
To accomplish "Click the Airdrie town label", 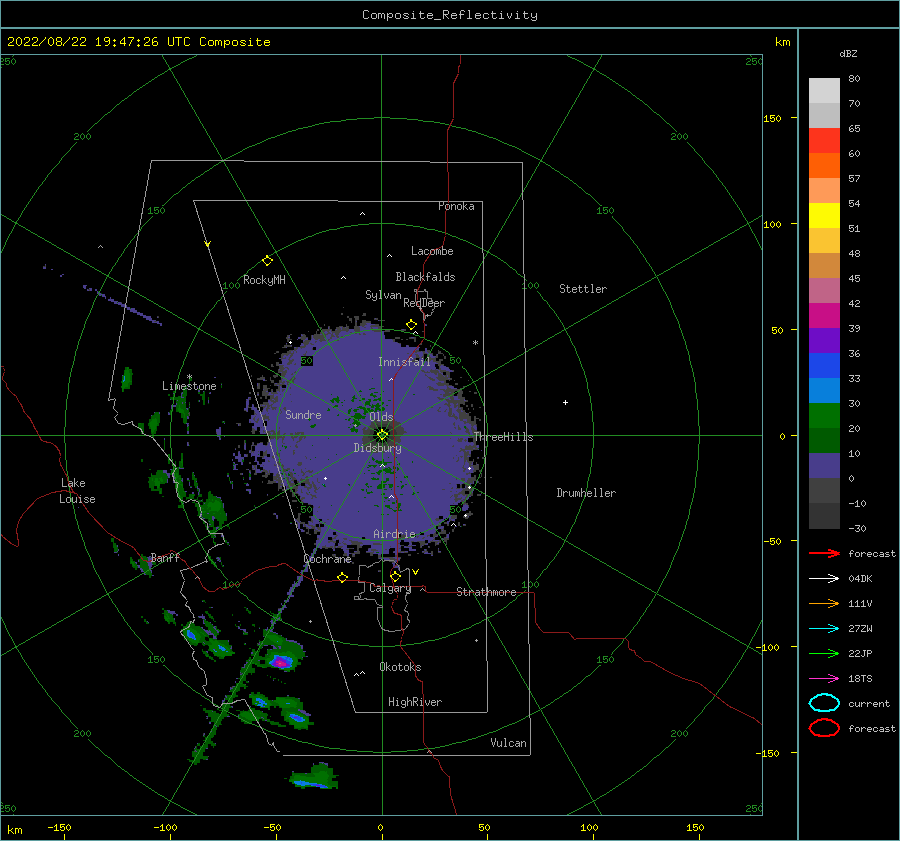I will 394,534.
